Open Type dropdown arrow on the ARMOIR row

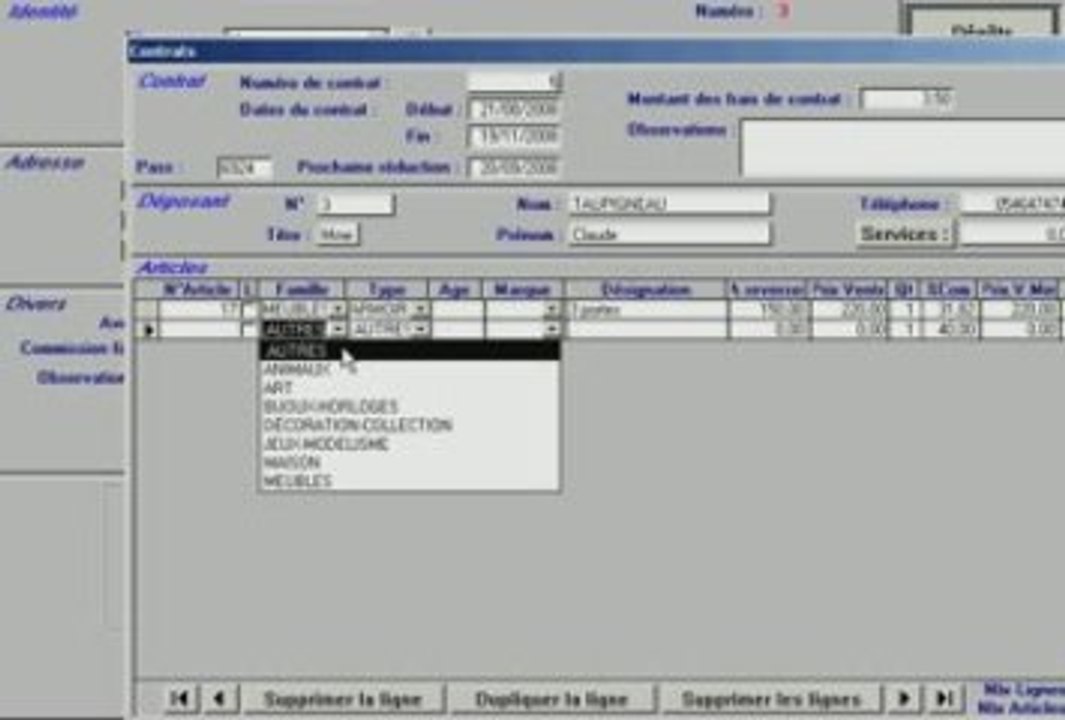tap(420, 310)
